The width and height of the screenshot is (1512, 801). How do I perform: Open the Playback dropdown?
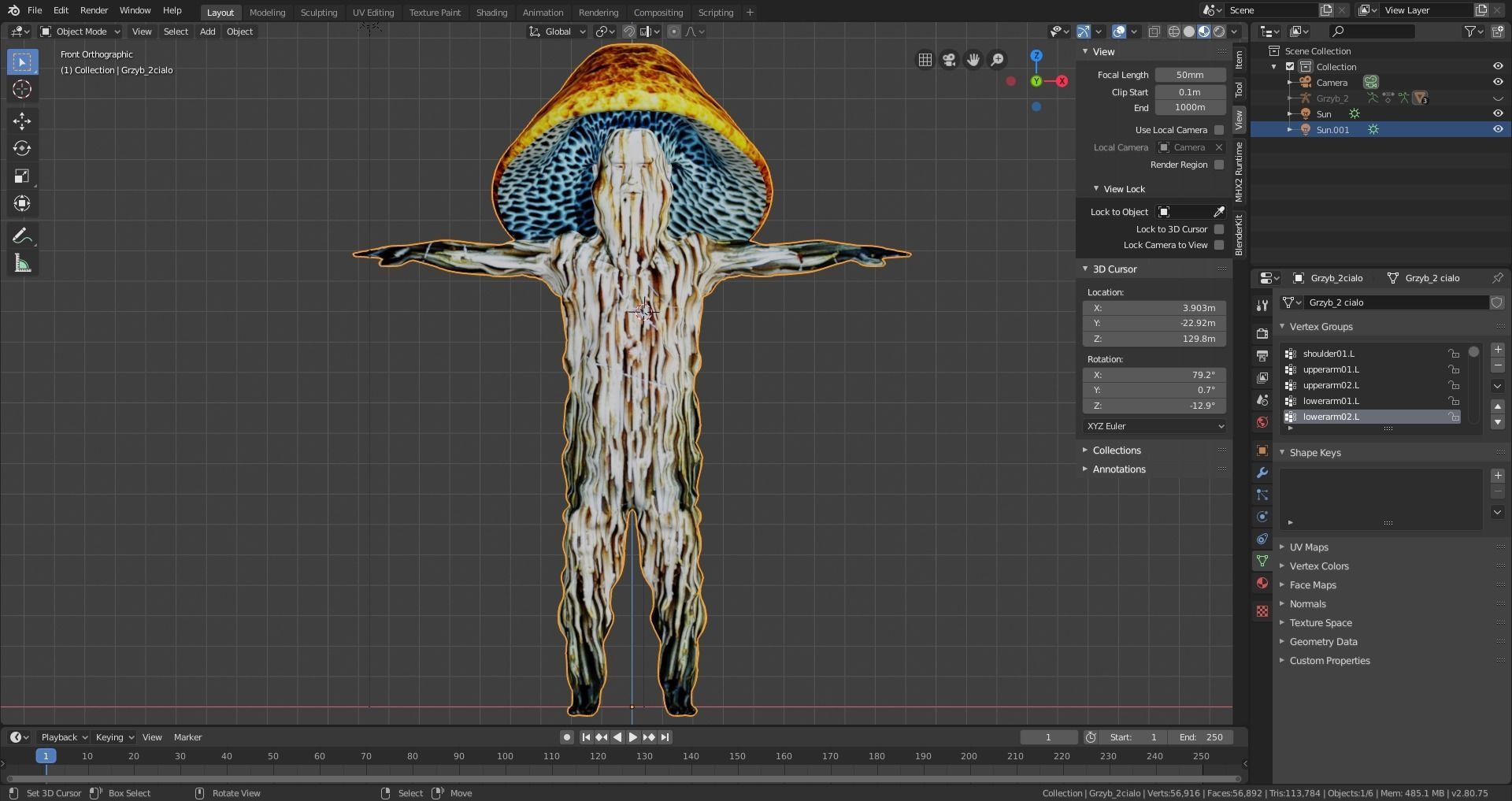(x=63, y=737)
